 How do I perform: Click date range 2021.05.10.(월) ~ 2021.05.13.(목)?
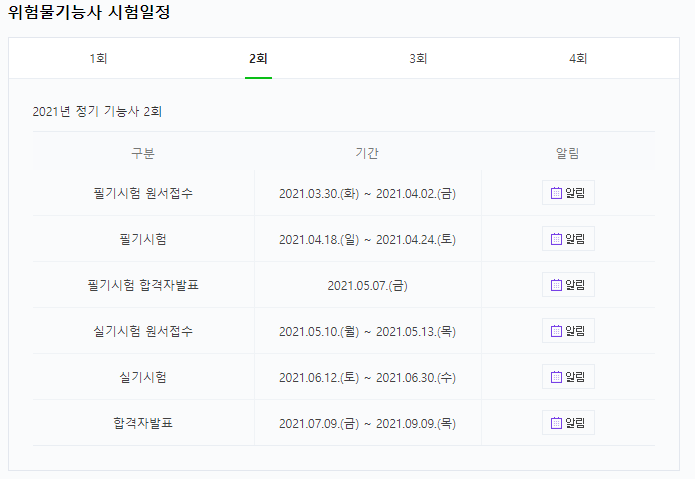367,331
